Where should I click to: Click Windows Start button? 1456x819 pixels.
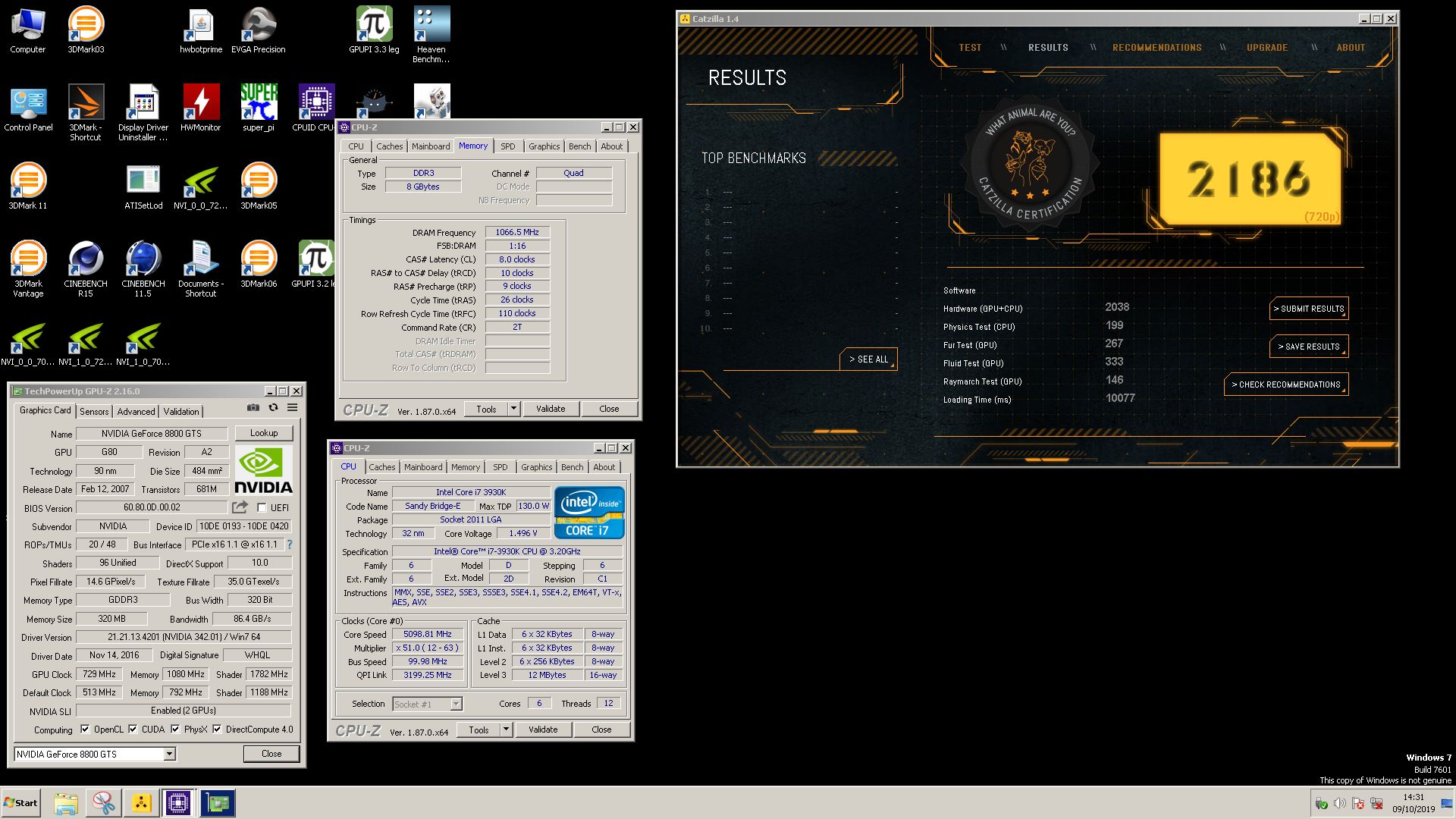tap(20, 803)
